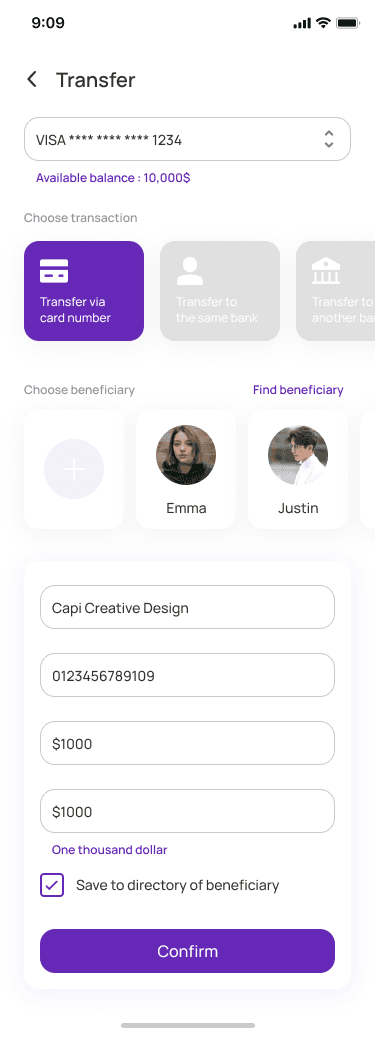Tap the Confirm button

(187, 951)
